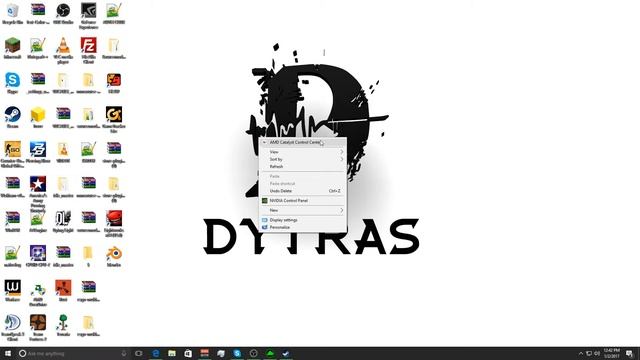The image size is (640, 360).
Task: Select the Terraria tree desktop icon
Action: [63, 322]
